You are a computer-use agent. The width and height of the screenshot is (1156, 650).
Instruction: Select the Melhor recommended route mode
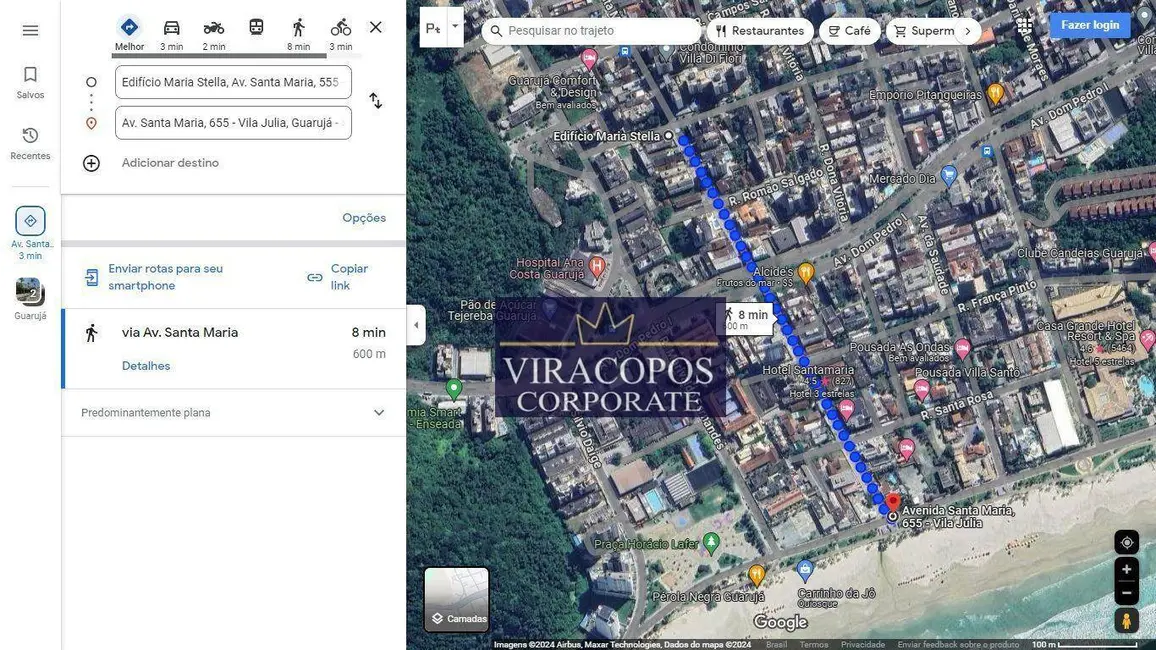coord(129,32)
